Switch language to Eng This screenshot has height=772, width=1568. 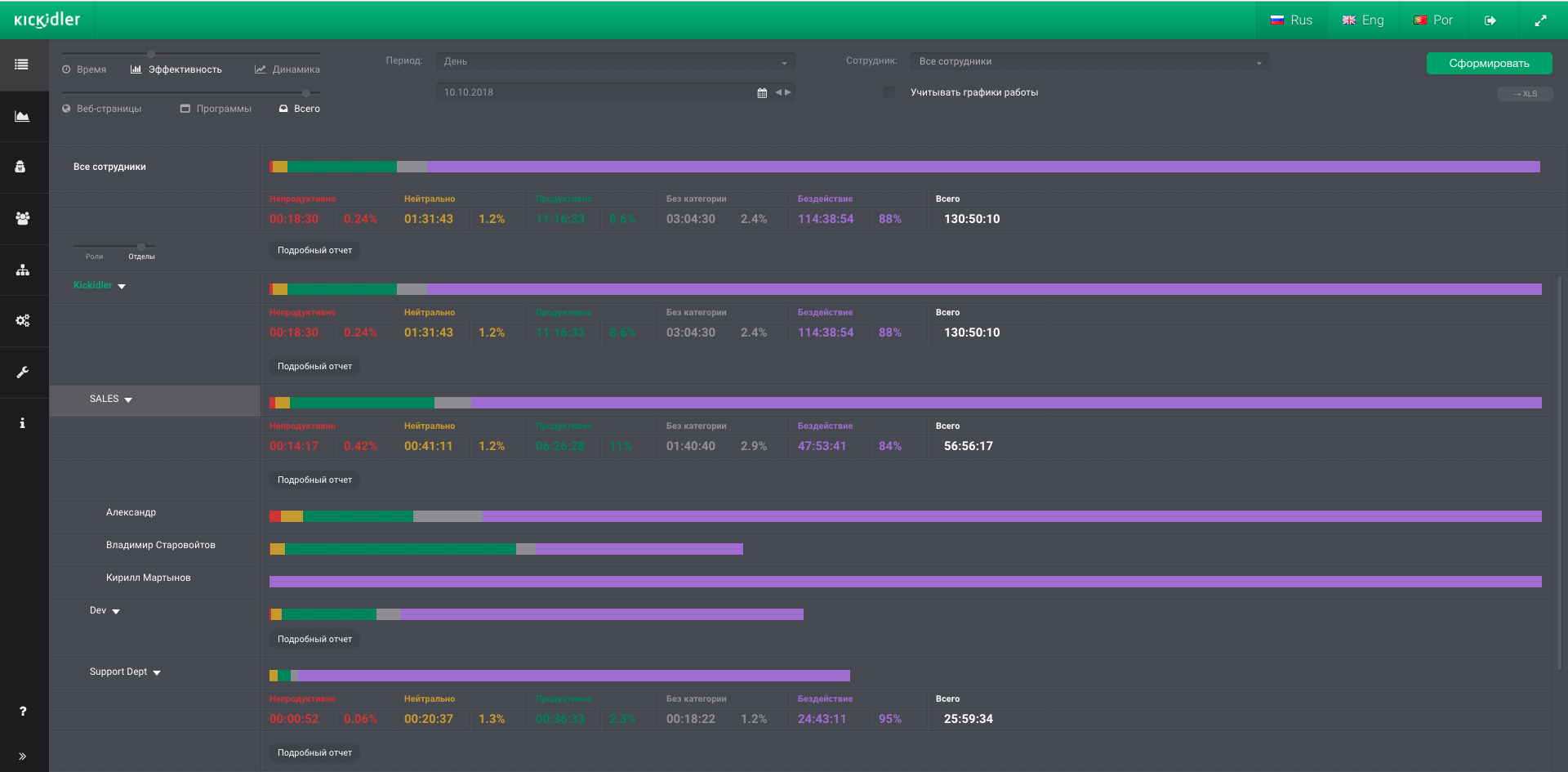click(x=1363, y=20)
